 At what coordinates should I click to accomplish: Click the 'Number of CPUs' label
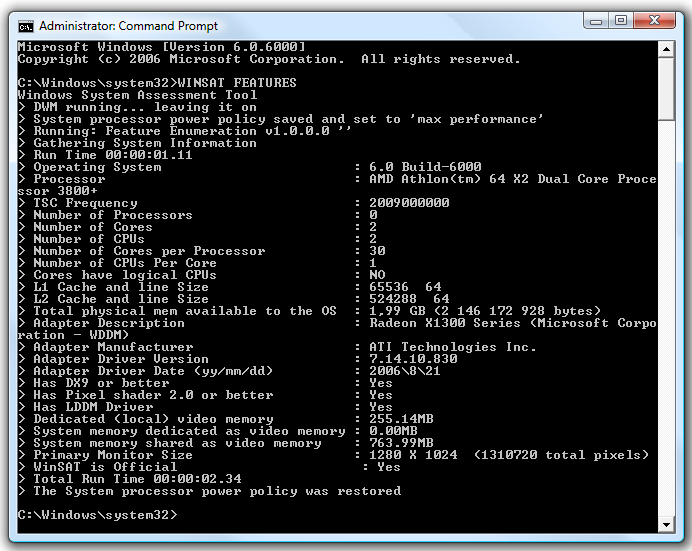point(89,239)
